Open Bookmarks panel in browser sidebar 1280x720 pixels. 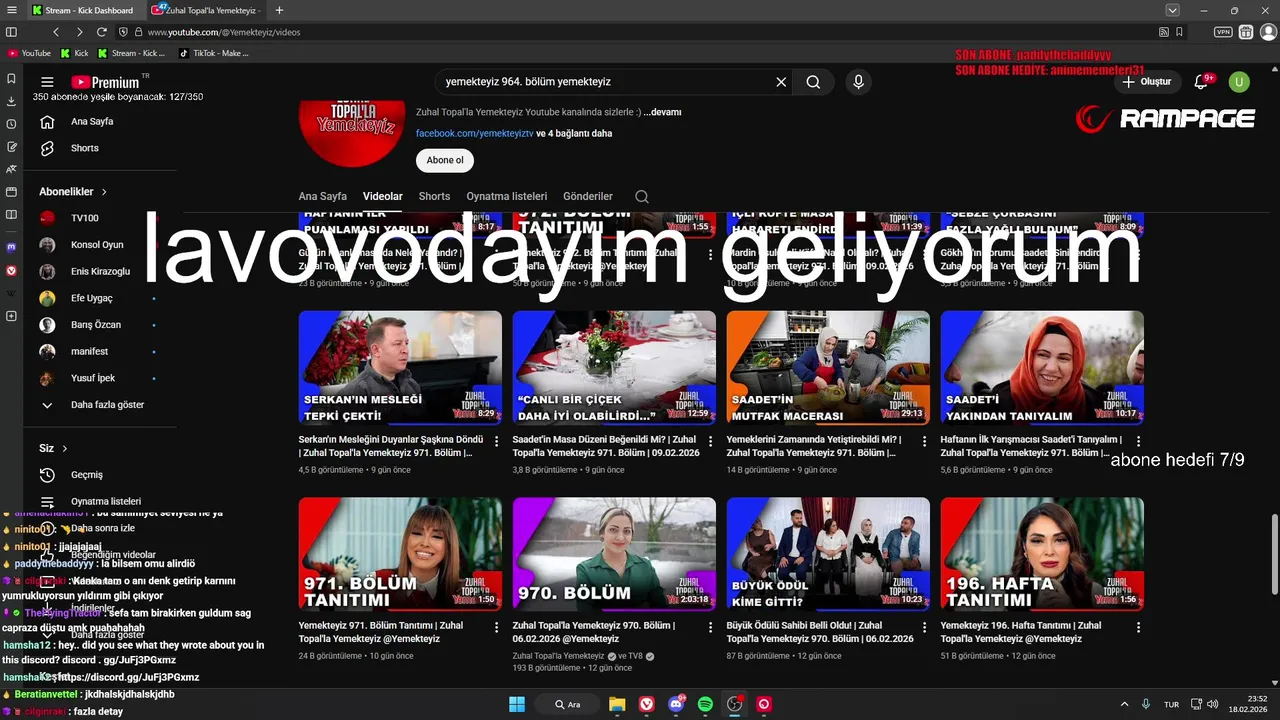[11, 78]
